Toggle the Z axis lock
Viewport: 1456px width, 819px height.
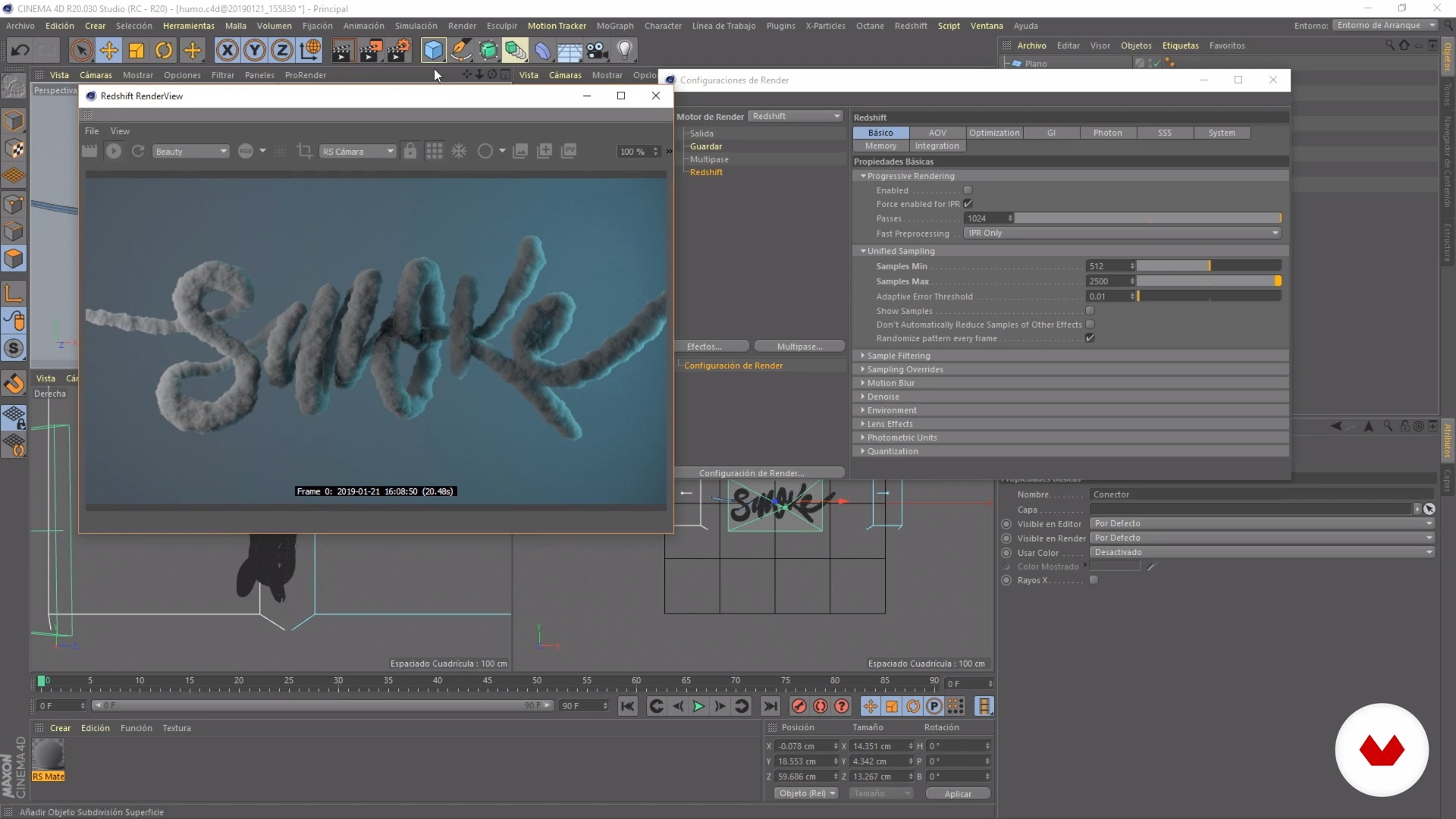point(282,51)
